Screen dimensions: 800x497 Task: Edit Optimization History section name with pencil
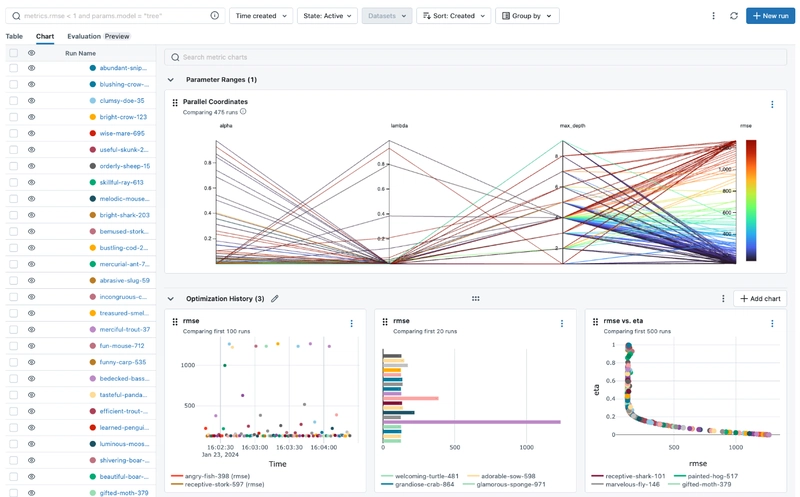pyautogui.click(x=274, y=299)
